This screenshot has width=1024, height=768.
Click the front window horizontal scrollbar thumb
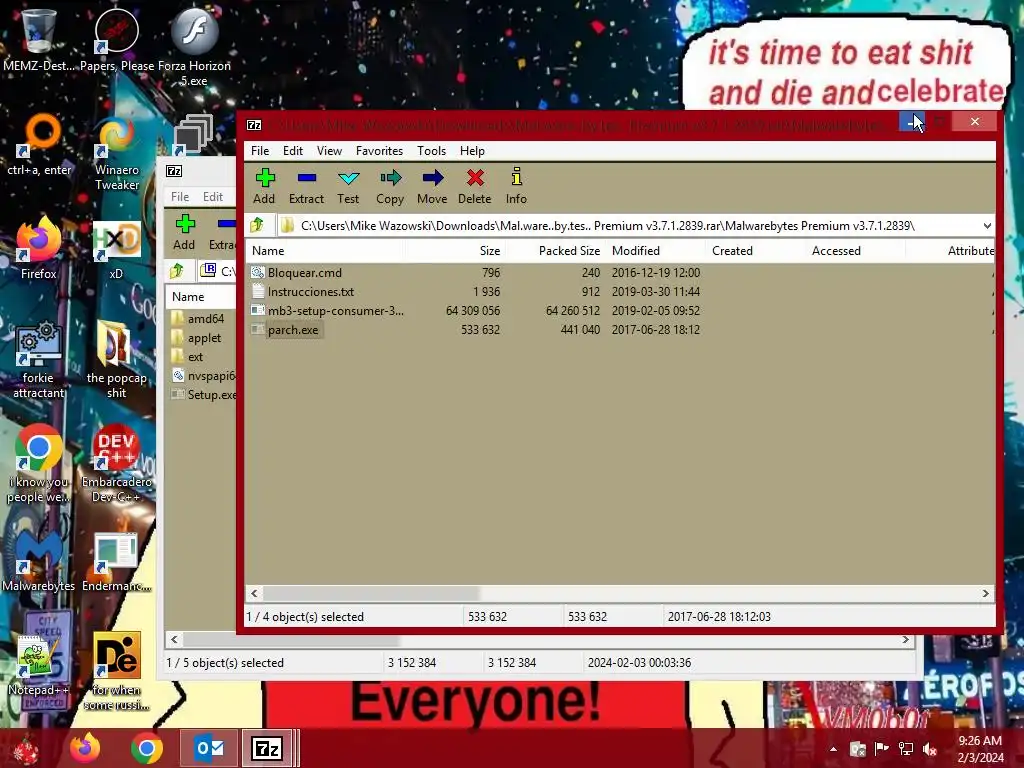pos(370,594)
